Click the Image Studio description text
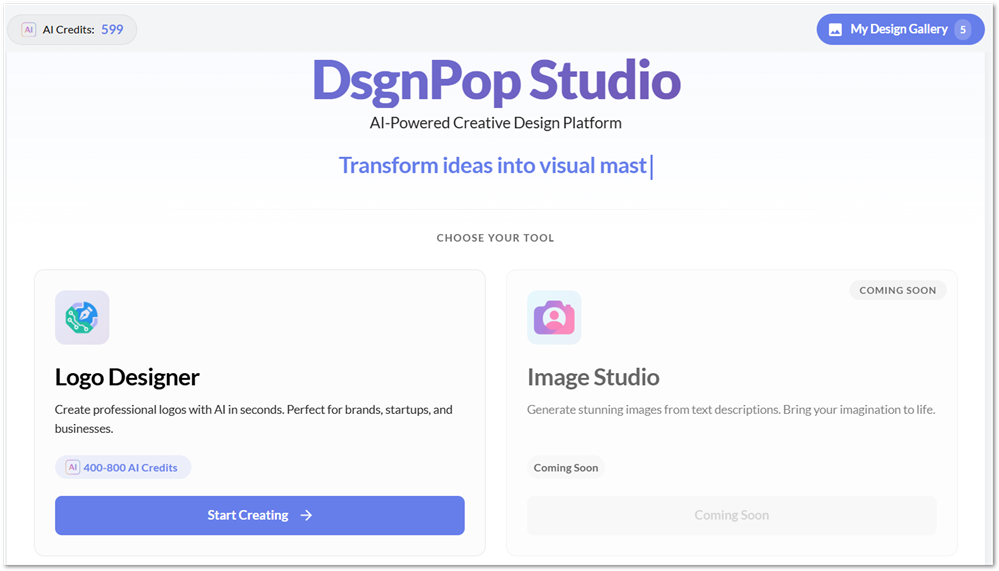 (x=731, y=409)
